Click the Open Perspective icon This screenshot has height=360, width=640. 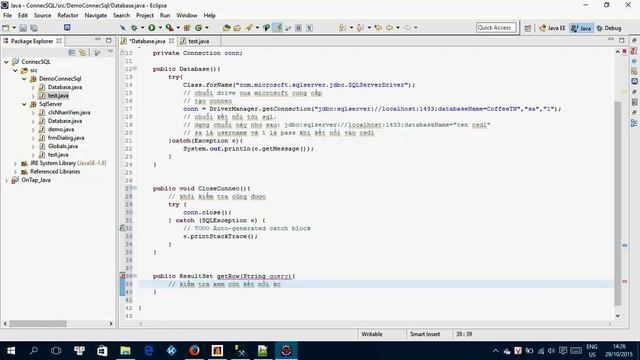(528, 28)
